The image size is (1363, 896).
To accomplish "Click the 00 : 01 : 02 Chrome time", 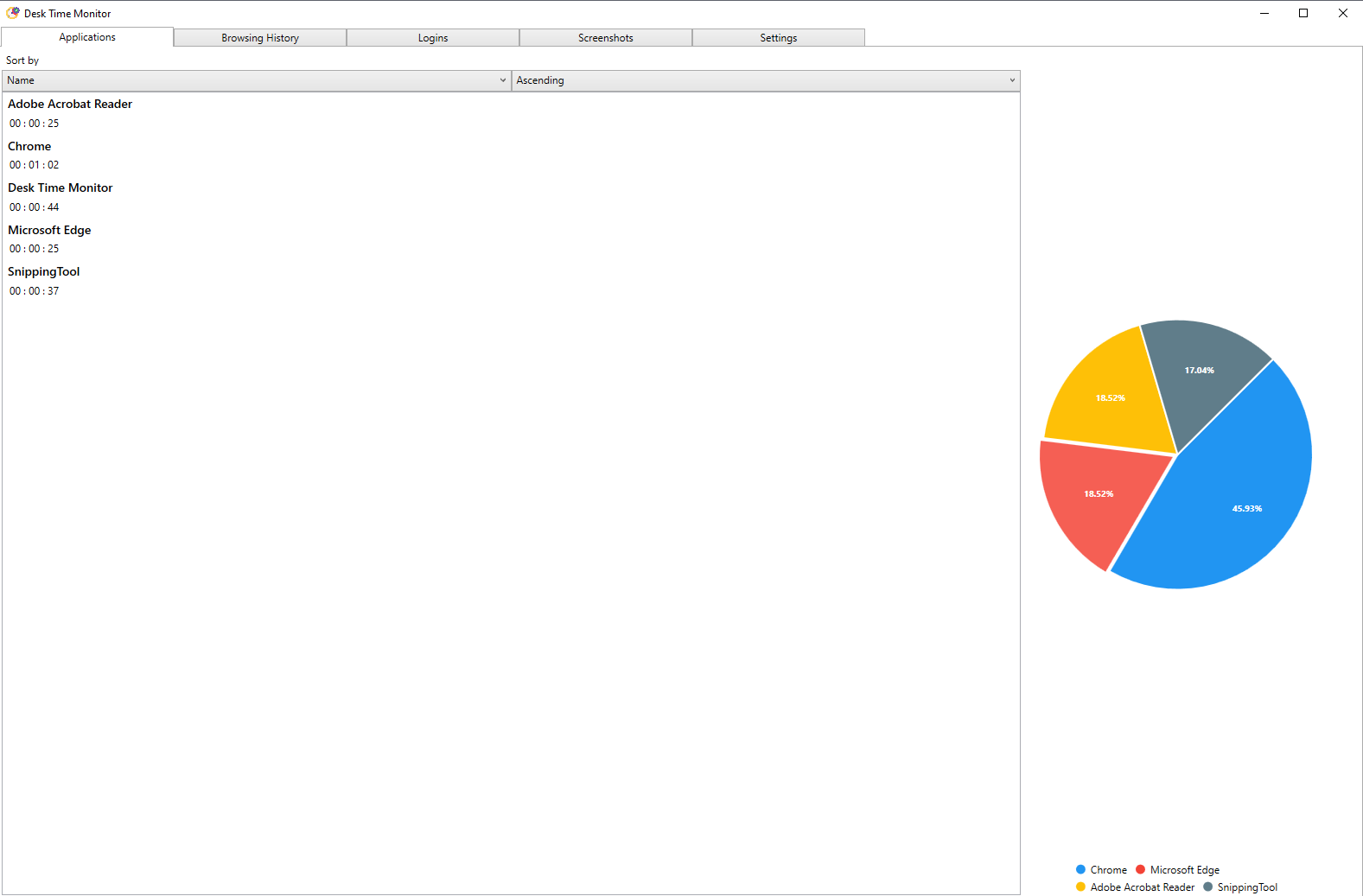I will [x=35, y=165].
